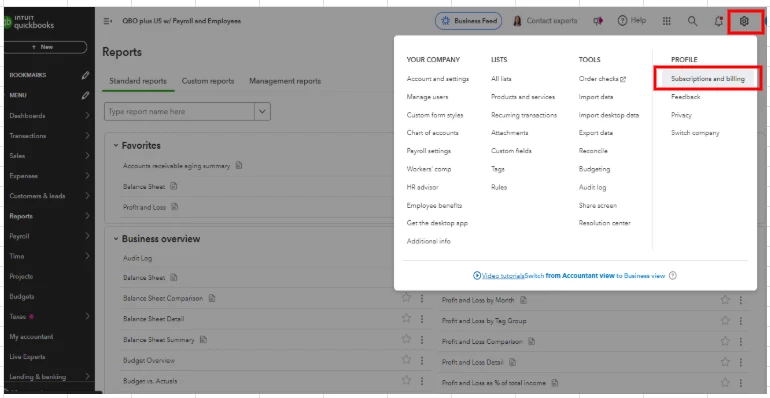This screenshot has height=398, width=770.
Task: Open Chart of accounts from menu
Action: 432,133
